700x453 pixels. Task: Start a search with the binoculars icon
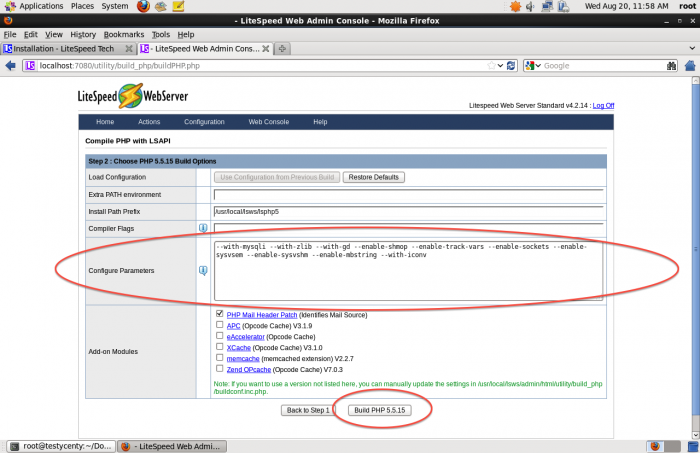(671, 66)
